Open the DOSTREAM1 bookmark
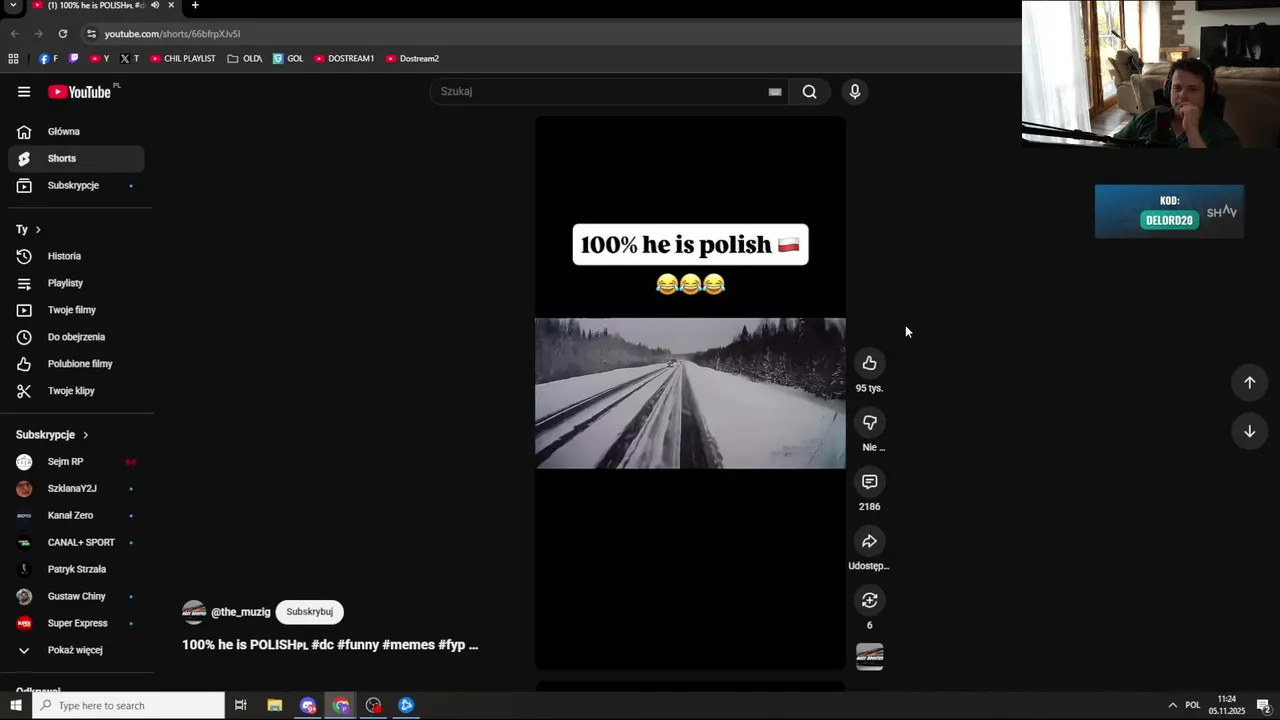The image size is (1280, 720). coord(344,59)
